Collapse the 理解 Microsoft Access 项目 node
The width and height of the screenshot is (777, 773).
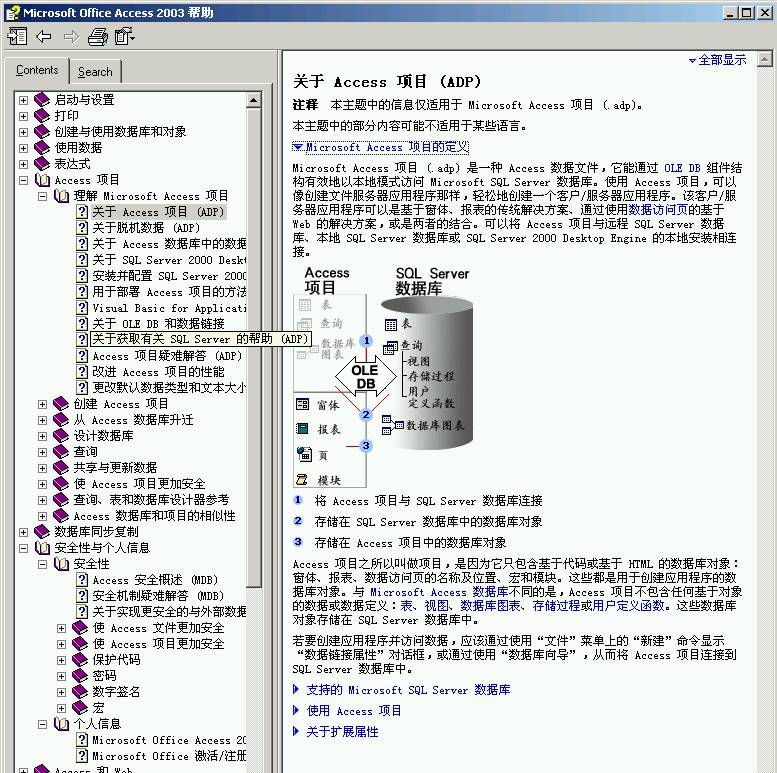pos(43,196)
